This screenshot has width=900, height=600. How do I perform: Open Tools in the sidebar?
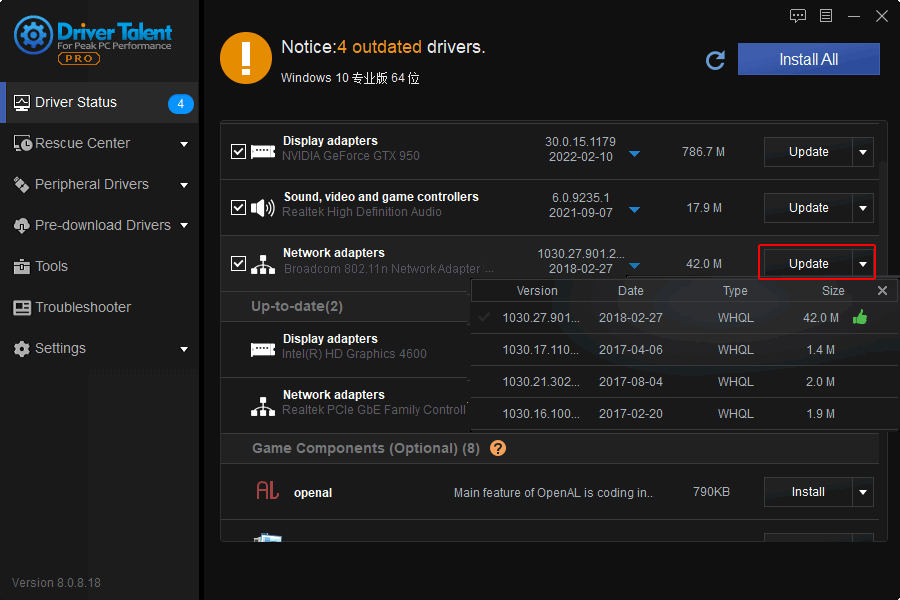tap(99, 266)
